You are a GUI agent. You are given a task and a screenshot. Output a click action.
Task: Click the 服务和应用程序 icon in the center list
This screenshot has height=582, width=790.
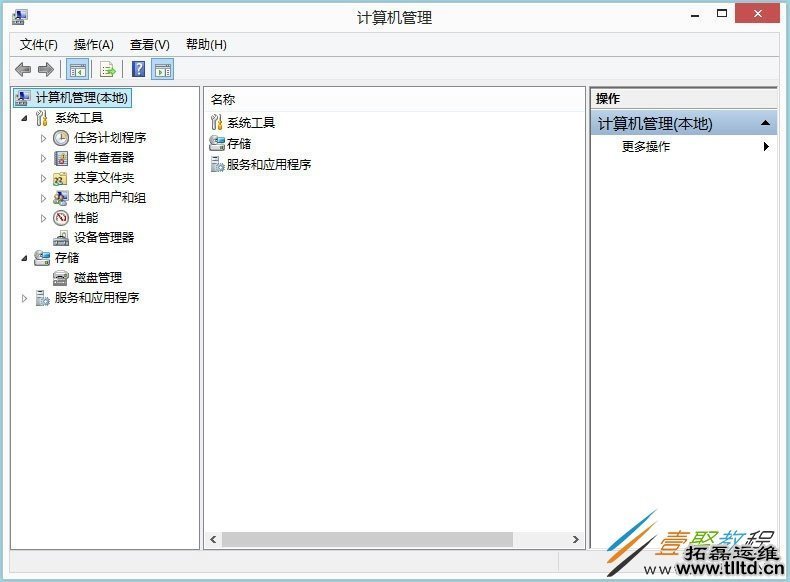(x=217, y=164)
